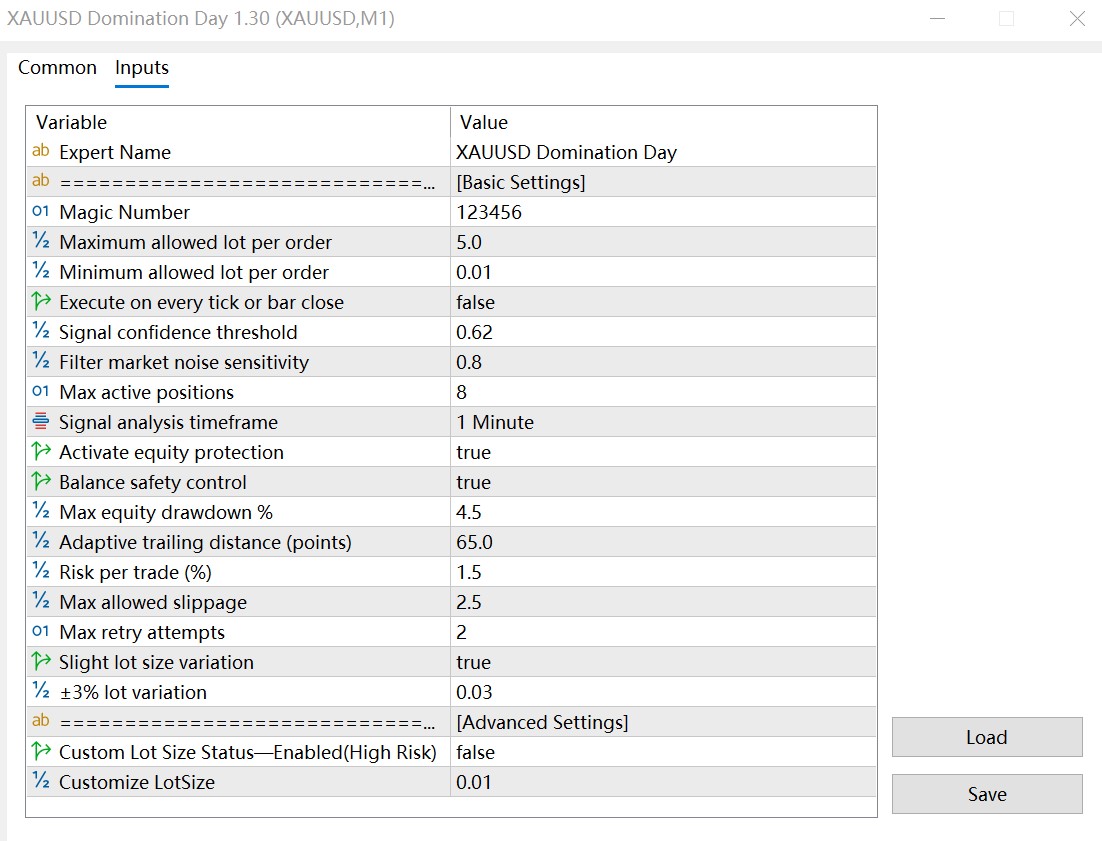Click the string icon beside Expert Name
The height and width of the screenshot is (841, 1102).
click(x=41, y=152)
